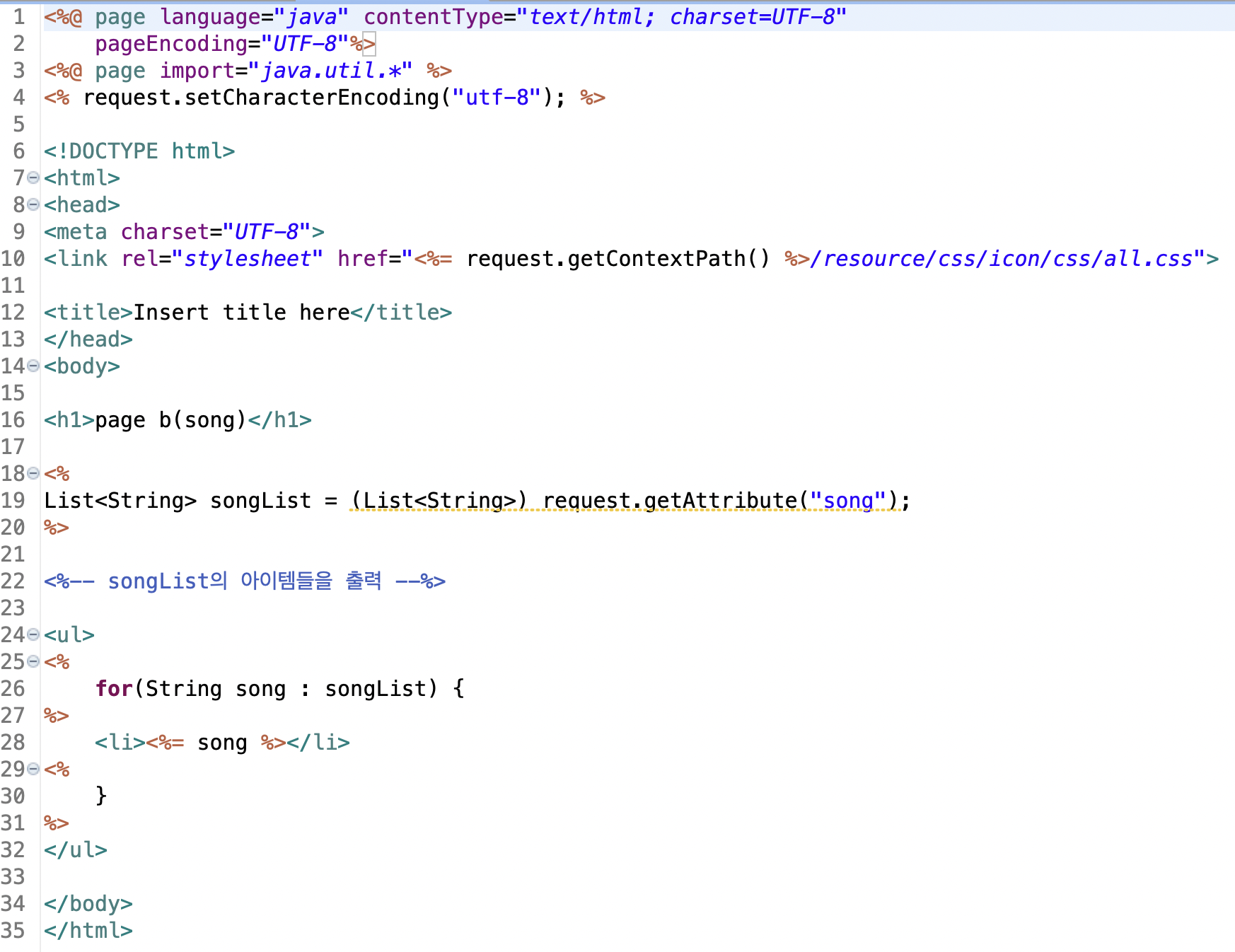Click the line number 35 in the gutter

[x=13, y=931]
